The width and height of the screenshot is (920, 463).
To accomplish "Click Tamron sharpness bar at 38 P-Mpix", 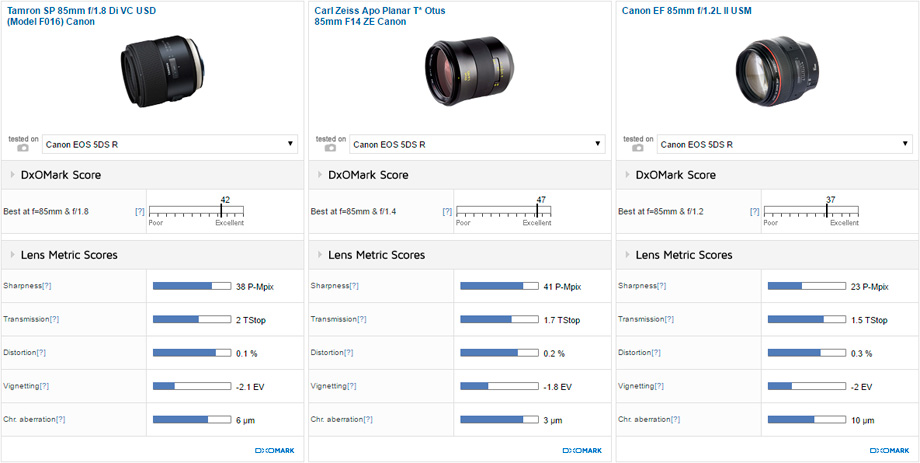I will [x=192, y=286].
